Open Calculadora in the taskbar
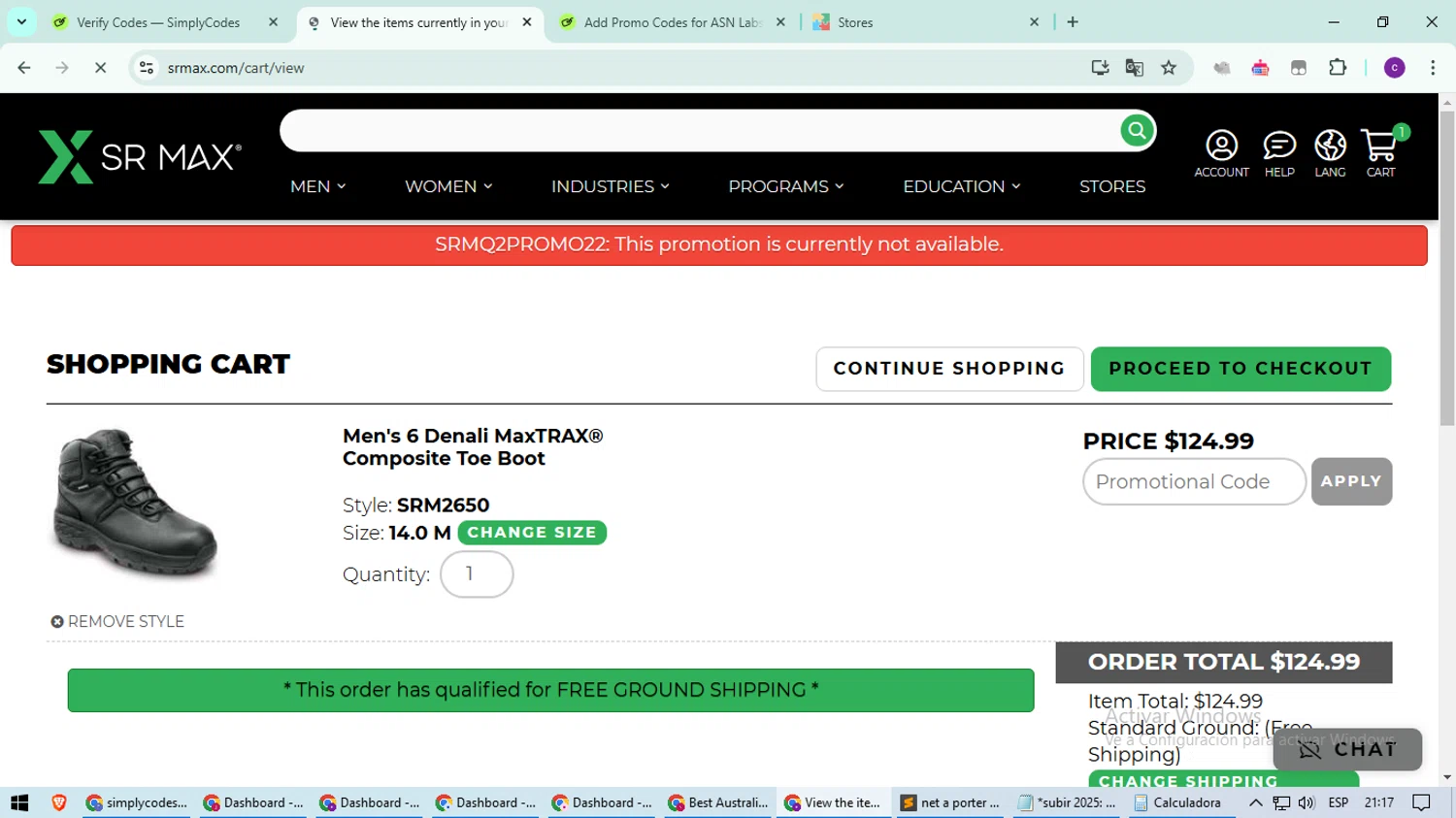 pos(1177,802)
